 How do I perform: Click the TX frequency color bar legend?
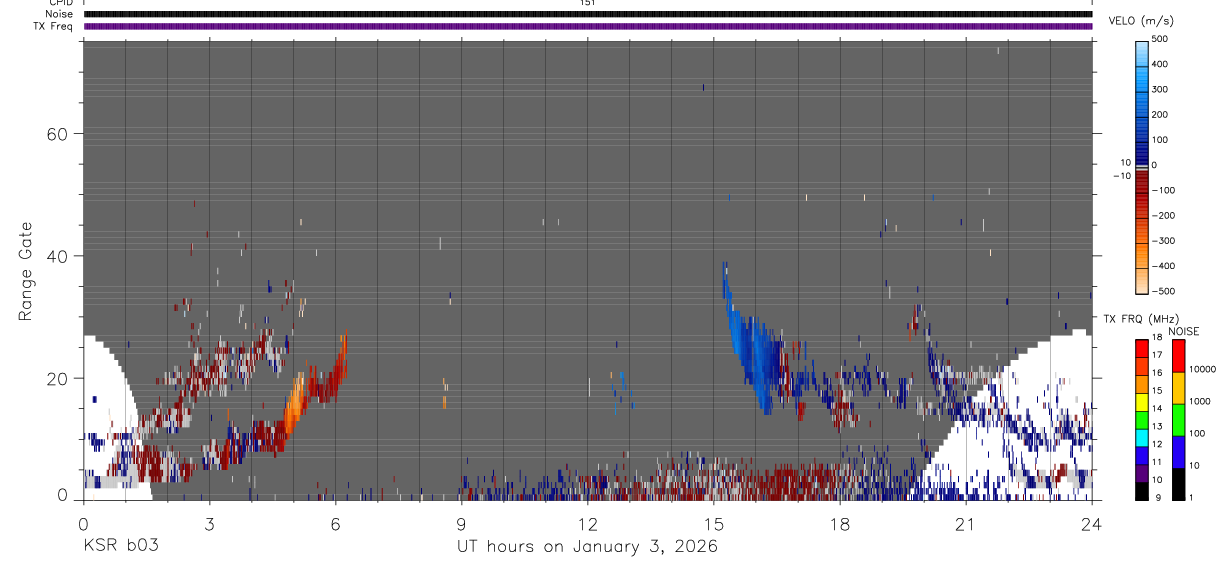coord(1142,419)
